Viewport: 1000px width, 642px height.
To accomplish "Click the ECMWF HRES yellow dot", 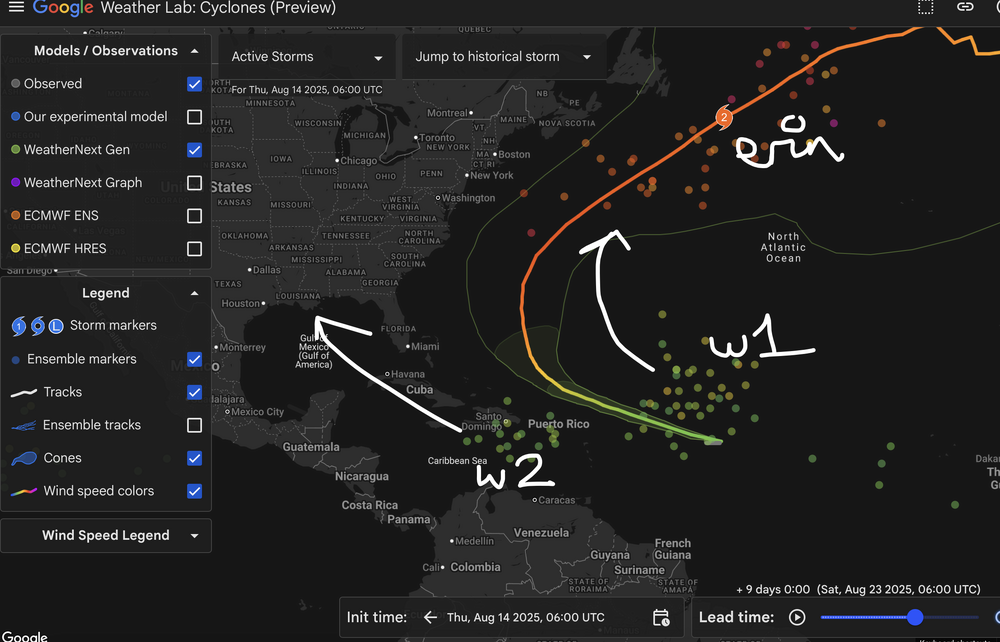I will [x=15, y=249].
